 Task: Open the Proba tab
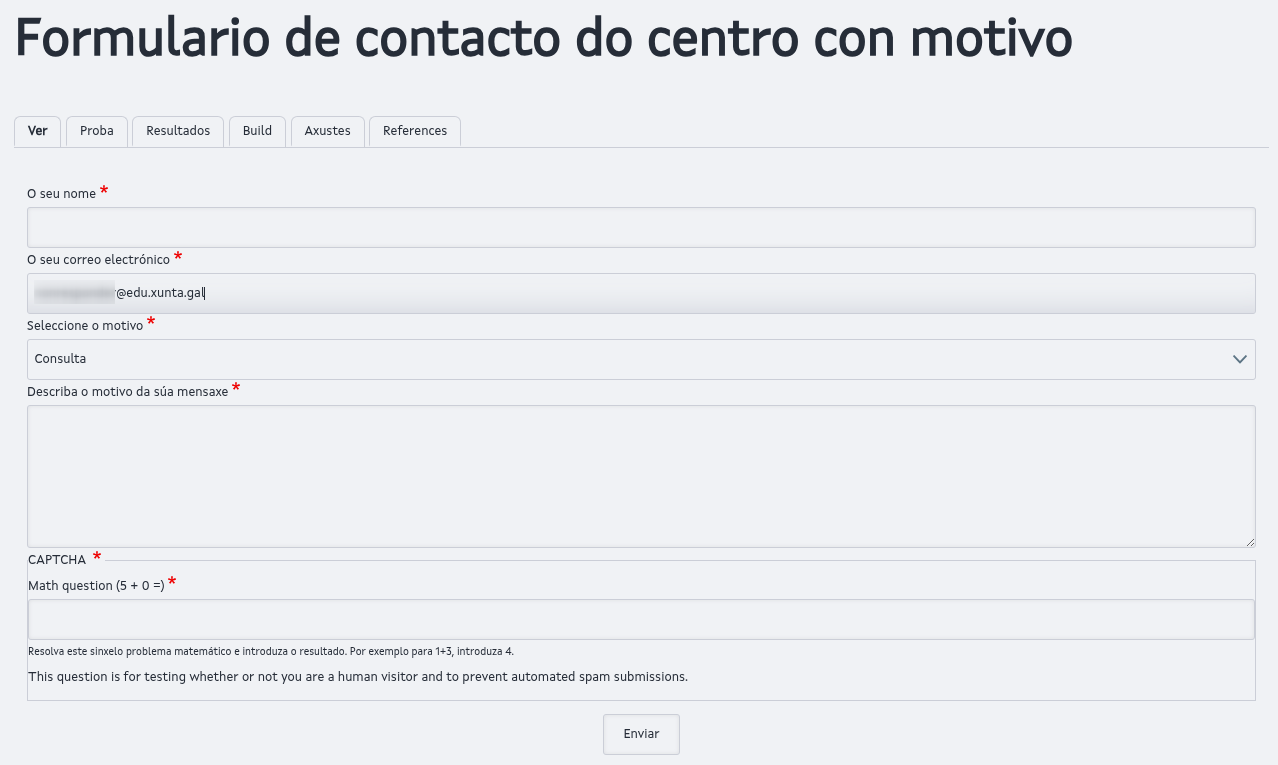pos(97,131)
